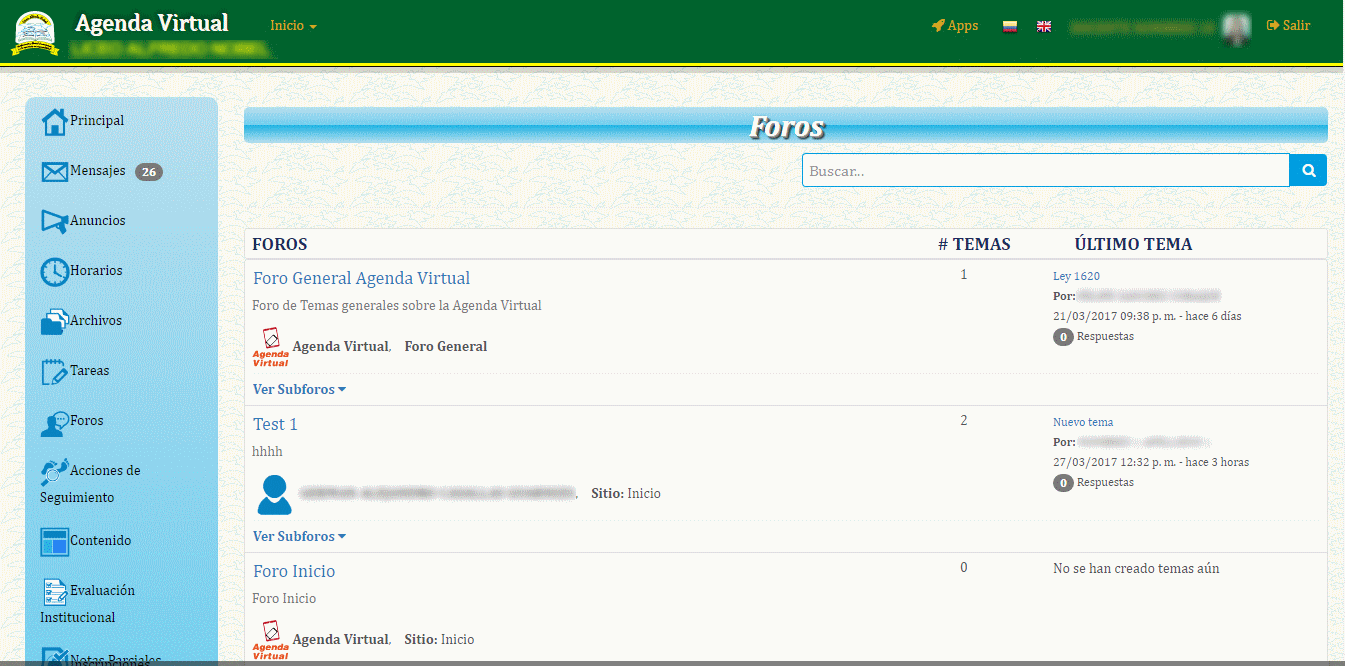The height and width of the screenshot is (666, 1345).
Task: Open Foros in sidebar
Action: tap(87, 421)
